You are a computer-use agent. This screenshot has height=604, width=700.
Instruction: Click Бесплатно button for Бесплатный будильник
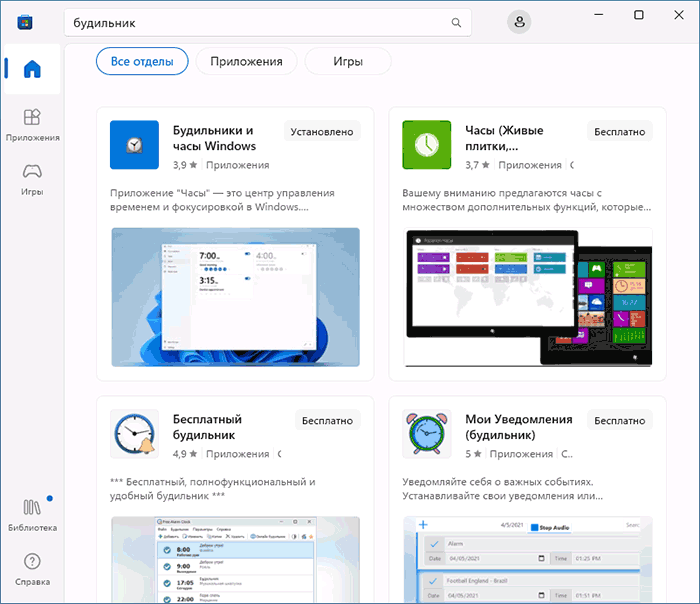pos(327,420)
